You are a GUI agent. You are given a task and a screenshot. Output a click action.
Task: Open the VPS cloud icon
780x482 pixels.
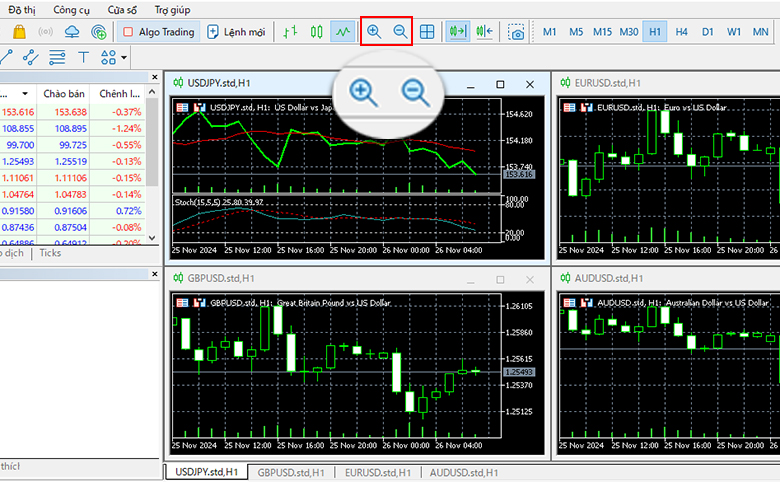(72, 32)
